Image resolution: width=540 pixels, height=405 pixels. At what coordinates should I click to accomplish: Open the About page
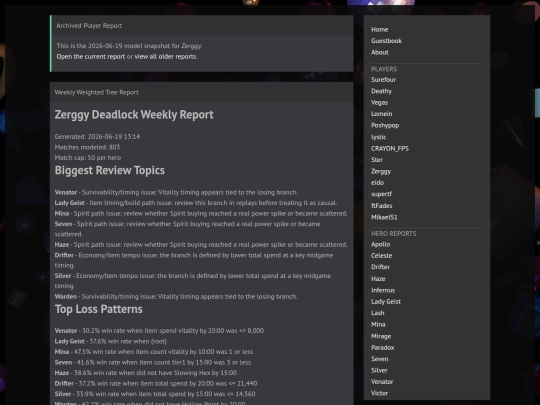(x=380, y=52)
